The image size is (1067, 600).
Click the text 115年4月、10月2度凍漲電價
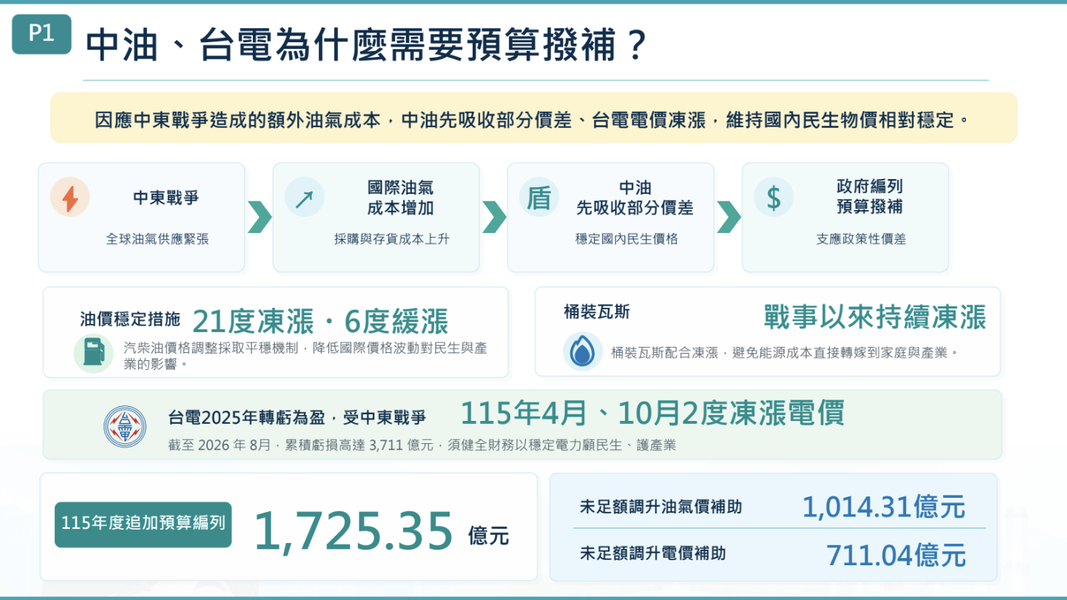click(653, 413)
